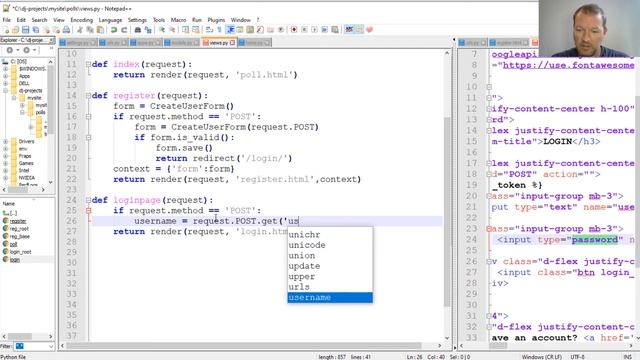Open the Filter dropdown arrow

[x=51, y=346]
